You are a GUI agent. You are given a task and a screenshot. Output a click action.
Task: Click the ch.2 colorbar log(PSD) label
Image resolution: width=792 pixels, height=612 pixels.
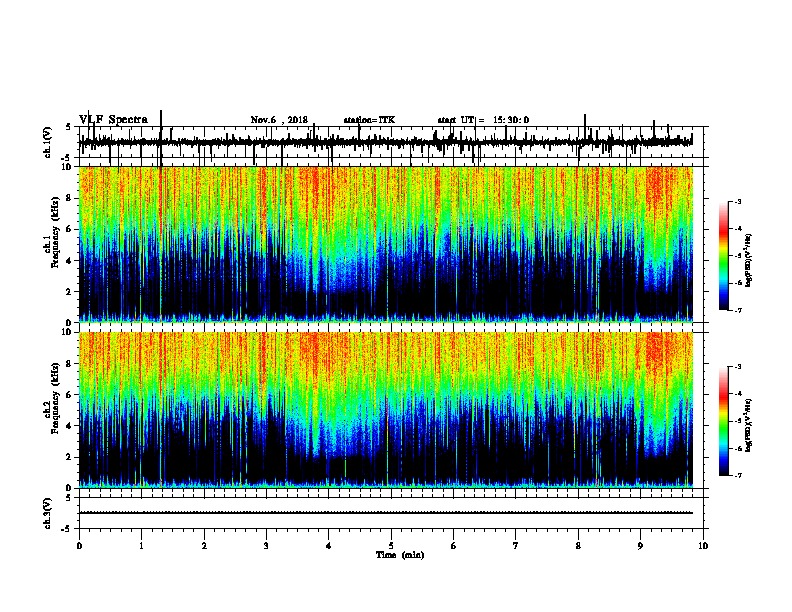click(748, 425)
